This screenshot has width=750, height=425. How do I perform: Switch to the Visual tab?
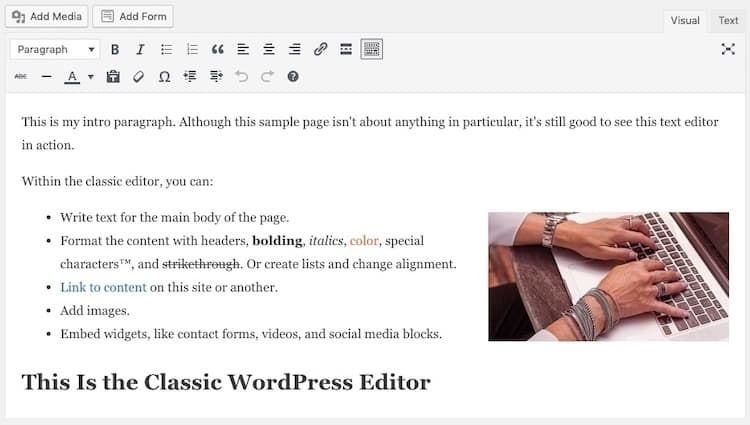[684, 21]
